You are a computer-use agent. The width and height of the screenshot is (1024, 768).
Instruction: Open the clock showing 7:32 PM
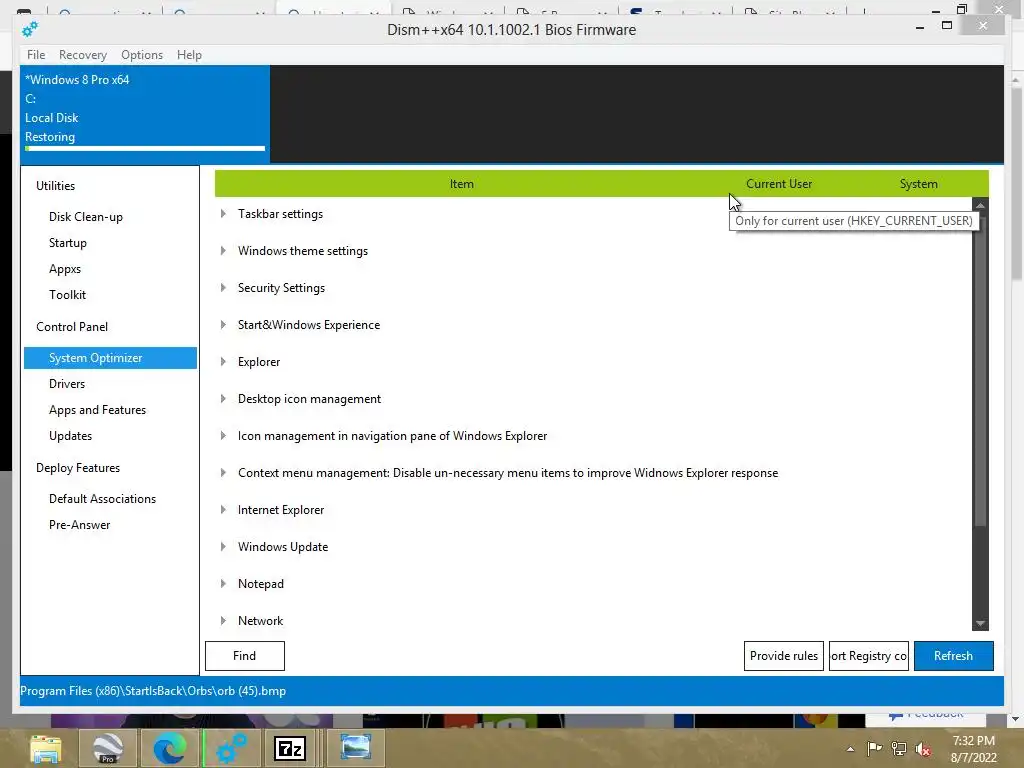point(974,749)
